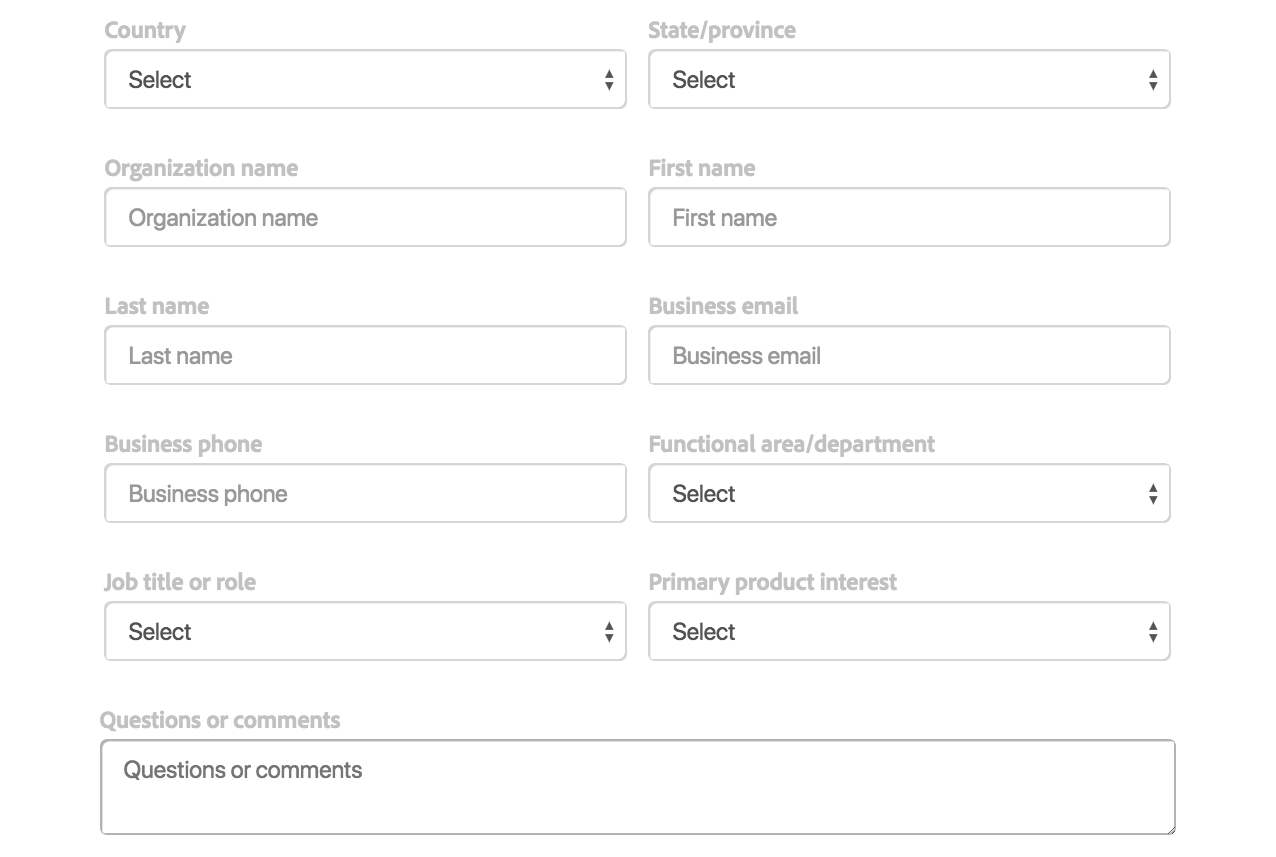Focus the First name text field
This screenshot has height=857, width=1276.
tap(909, 218)
